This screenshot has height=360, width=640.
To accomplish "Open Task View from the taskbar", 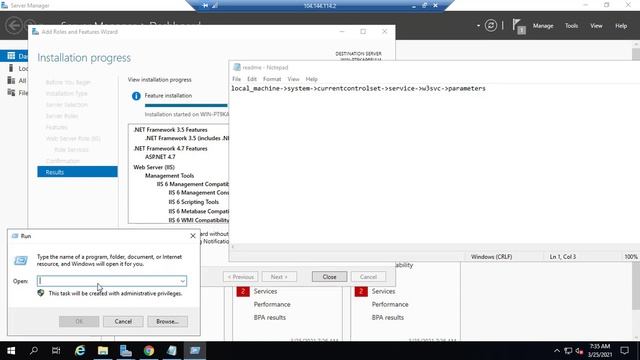I will 56,351.
